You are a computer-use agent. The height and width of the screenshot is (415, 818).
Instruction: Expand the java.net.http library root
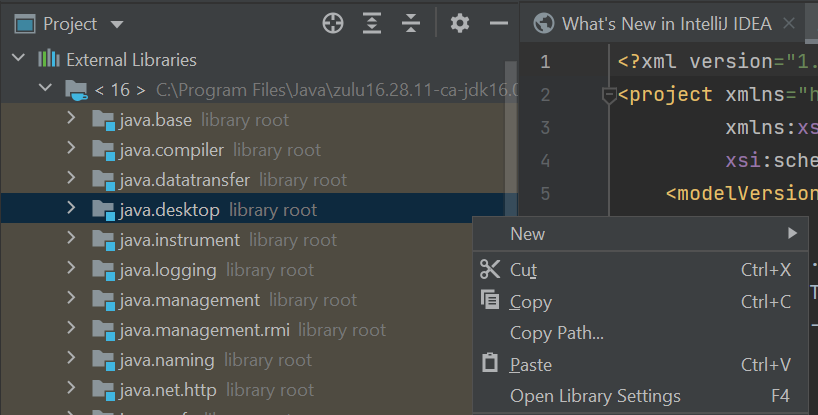pyautogui.click(x=71, y=388)
